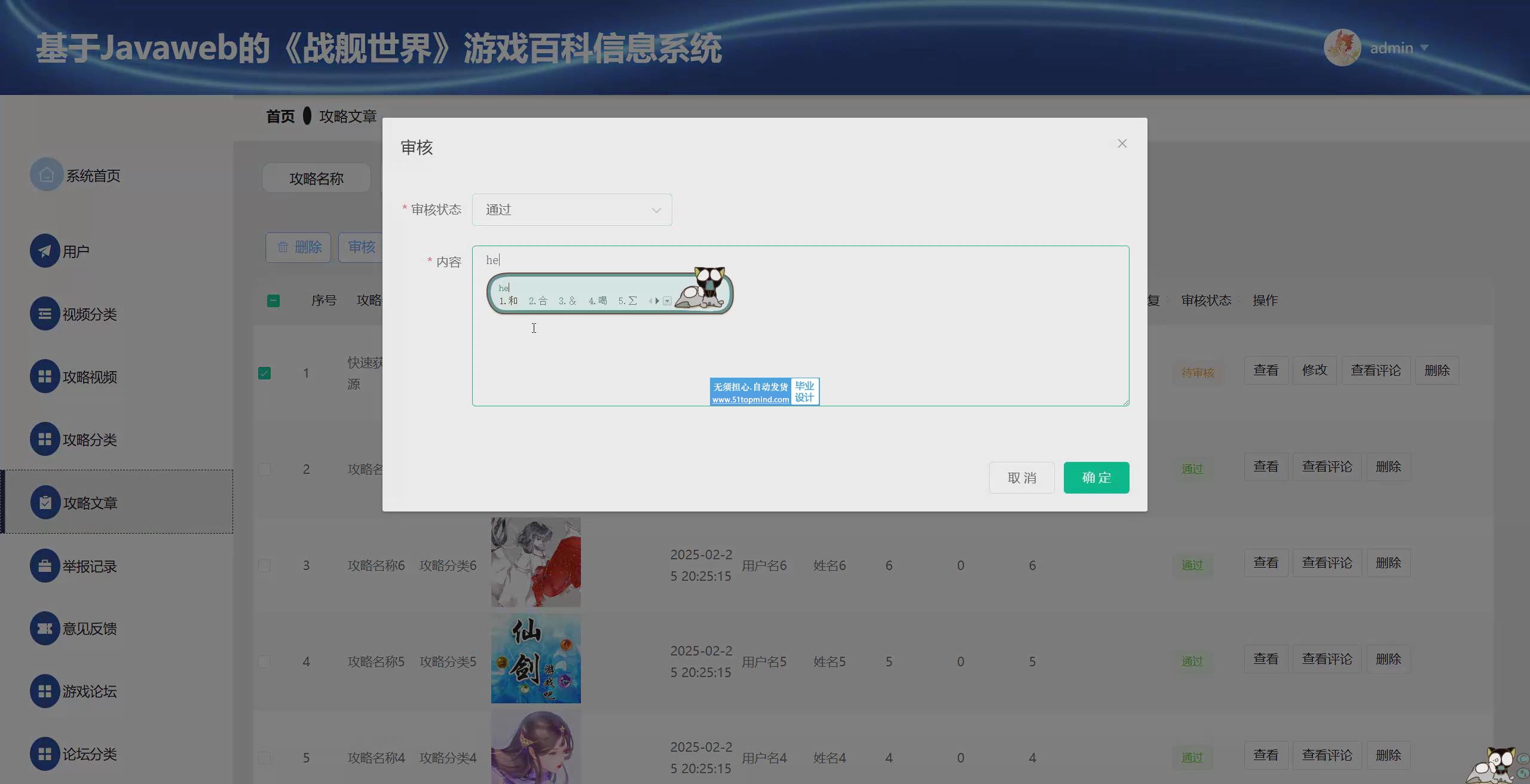The width and height of the screenshot is (1530, 784).
Task: Open the 审核状态 dropdown showing 通过
Action: tap(571, 210)
